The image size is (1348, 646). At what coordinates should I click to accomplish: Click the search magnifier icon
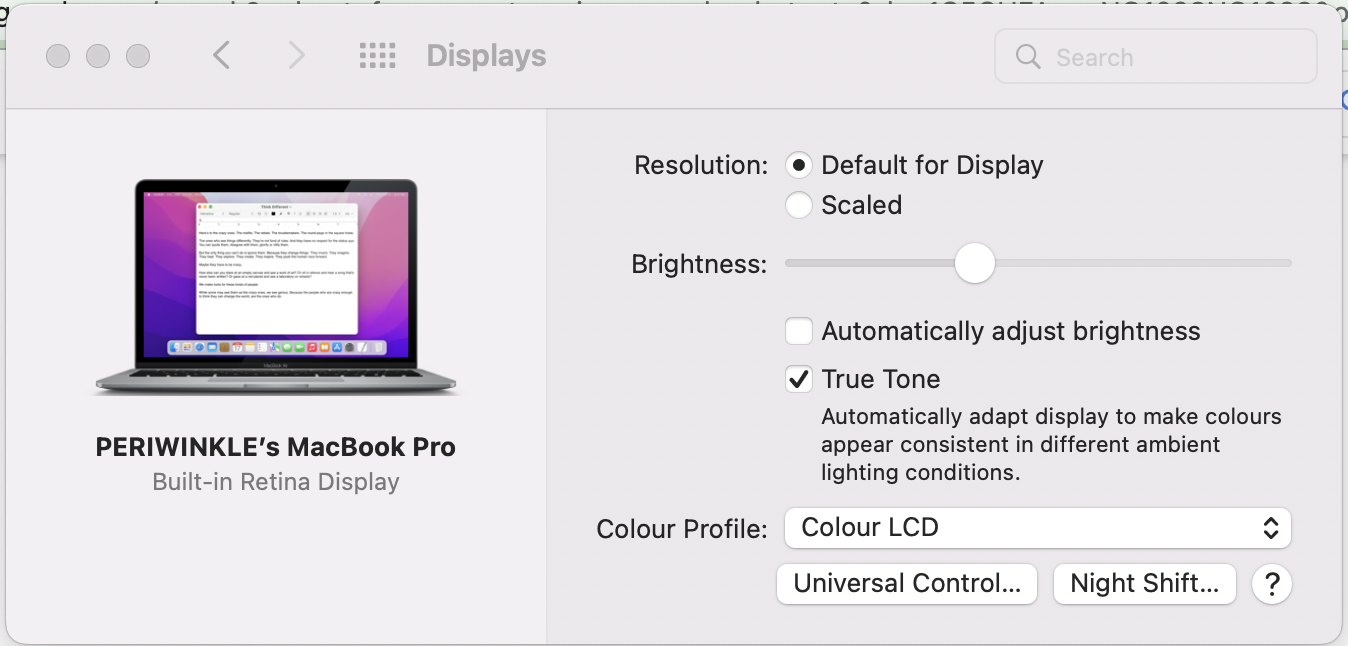1028,57
